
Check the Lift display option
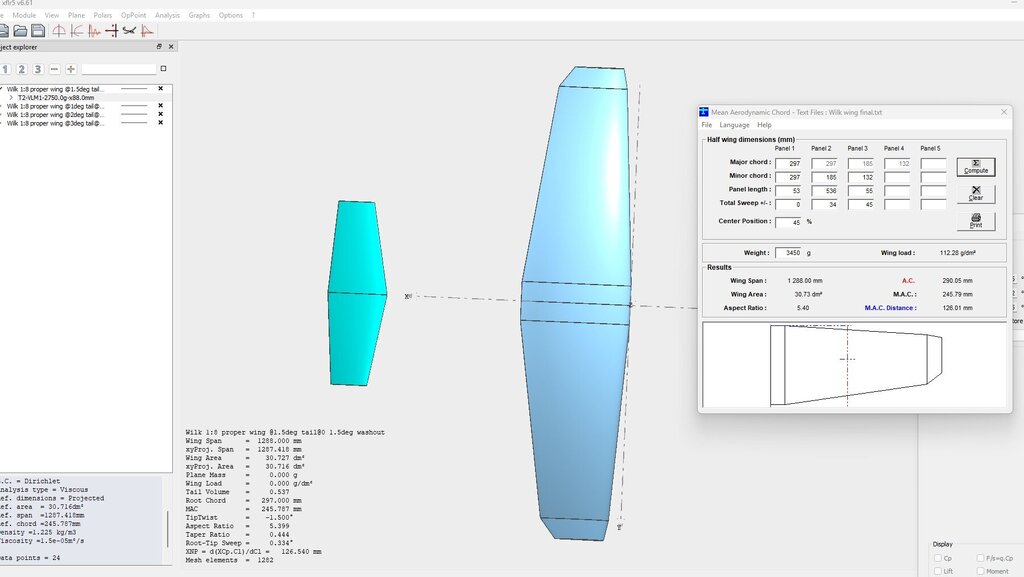click(x=937, y=571)
